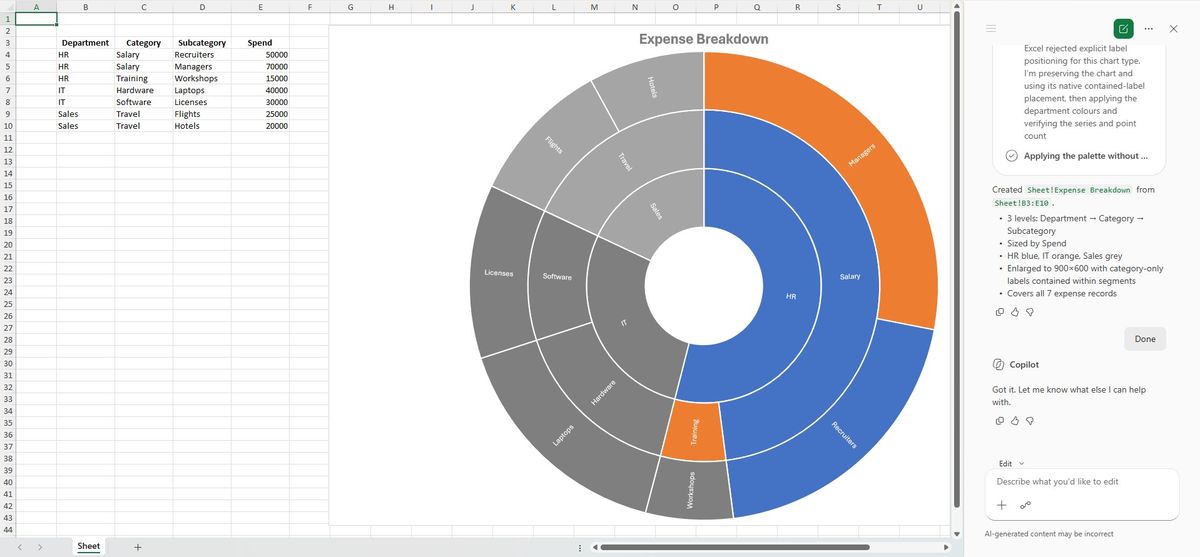Close the Copilot side pane

(1173, 28)
